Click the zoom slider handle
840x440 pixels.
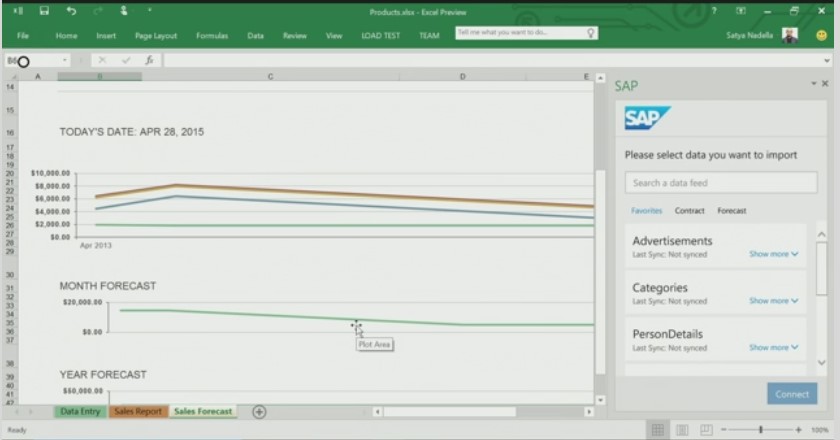pyautogui.click(x=760, y=429)
